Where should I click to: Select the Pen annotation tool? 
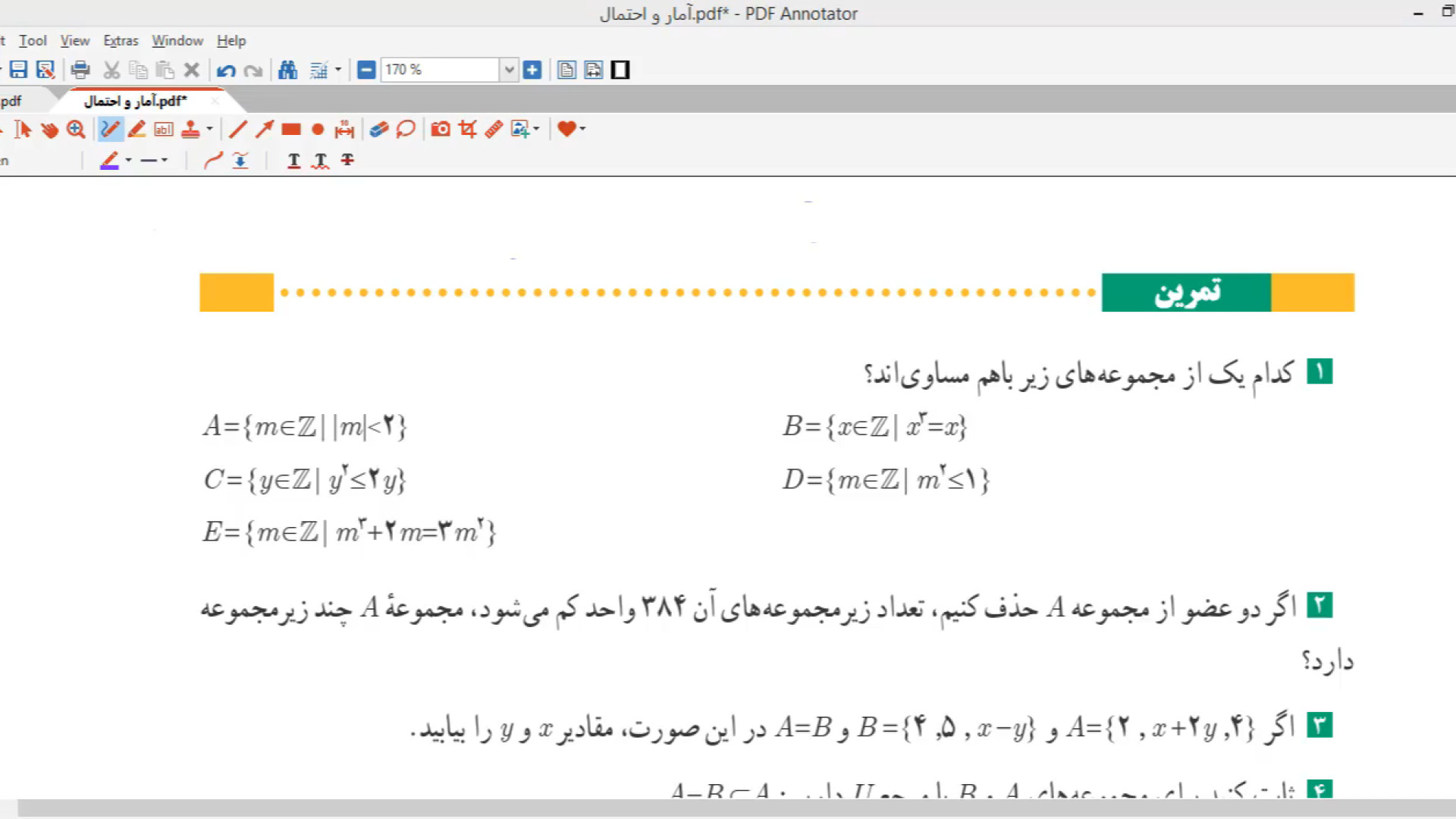tap(110, 130)
